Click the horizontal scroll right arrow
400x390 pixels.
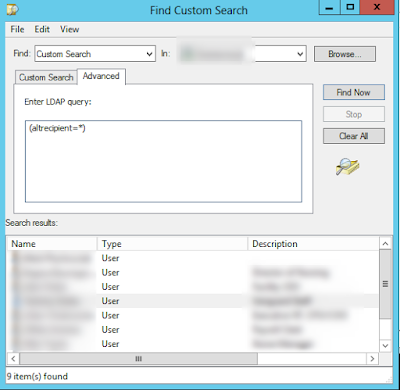point(372,359)
